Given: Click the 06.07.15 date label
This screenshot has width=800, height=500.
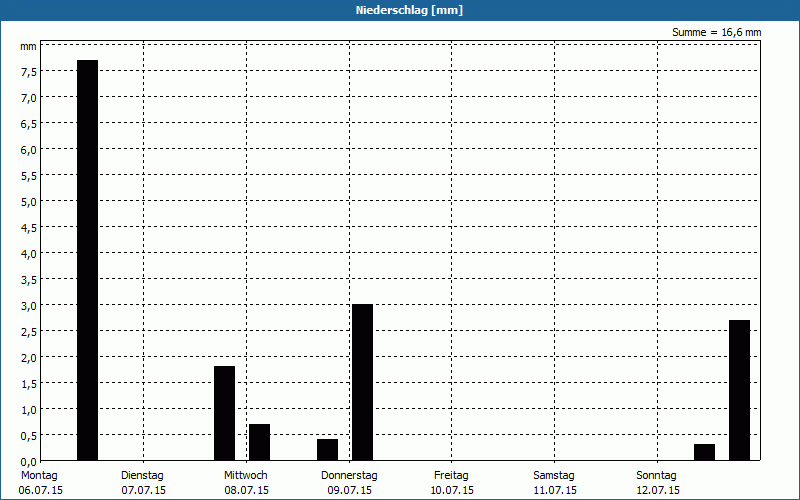Looking at the screenshot, I should pos(41,491).
